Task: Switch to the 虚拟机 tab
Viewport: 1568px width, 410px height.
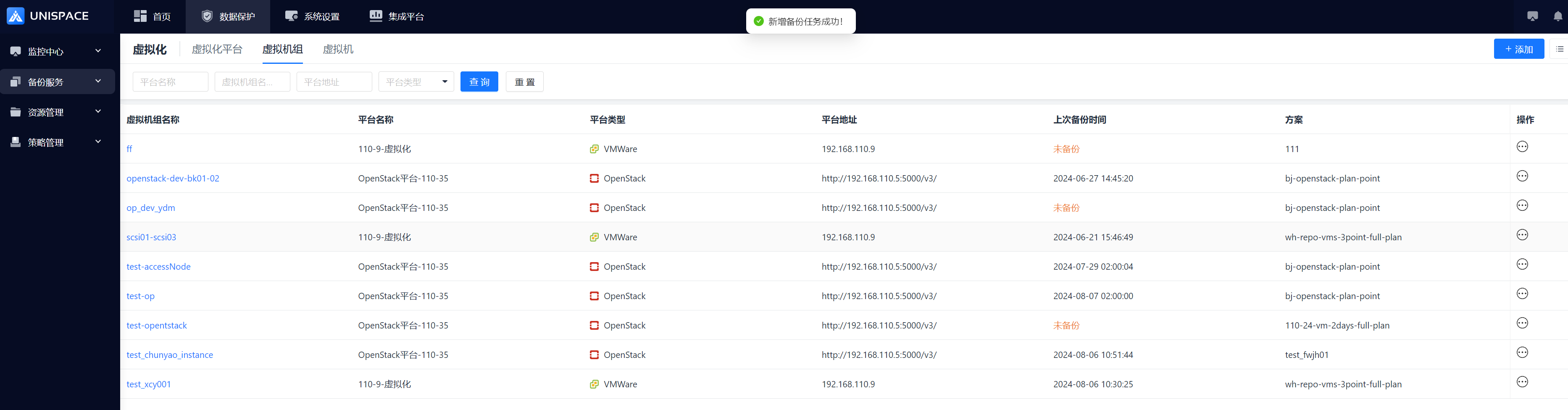Action: pyautogui.click(x=338, y=49)
